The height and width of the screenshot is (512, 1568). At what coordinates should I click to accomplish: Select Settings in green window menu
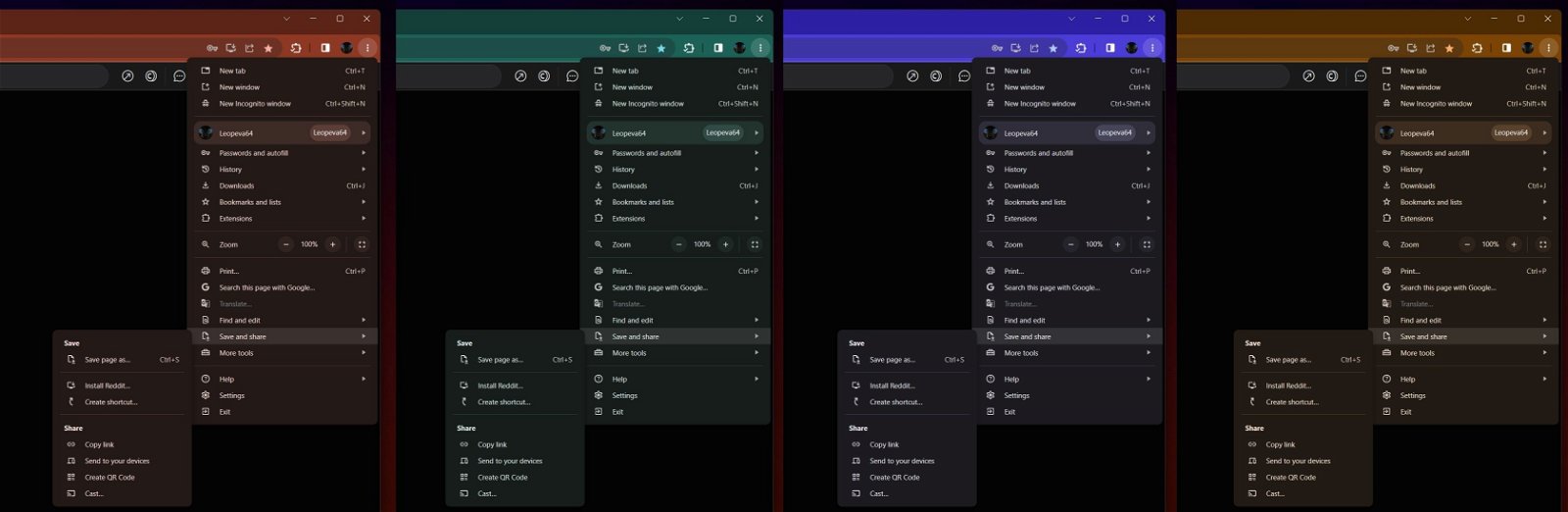point(676,395)
